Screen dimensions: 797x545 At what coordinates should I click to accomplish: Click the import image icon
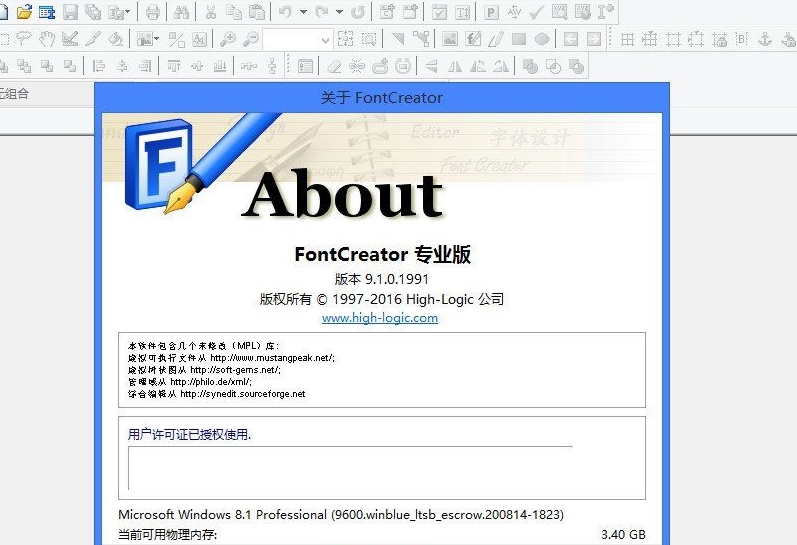click(x=450, y=39)
